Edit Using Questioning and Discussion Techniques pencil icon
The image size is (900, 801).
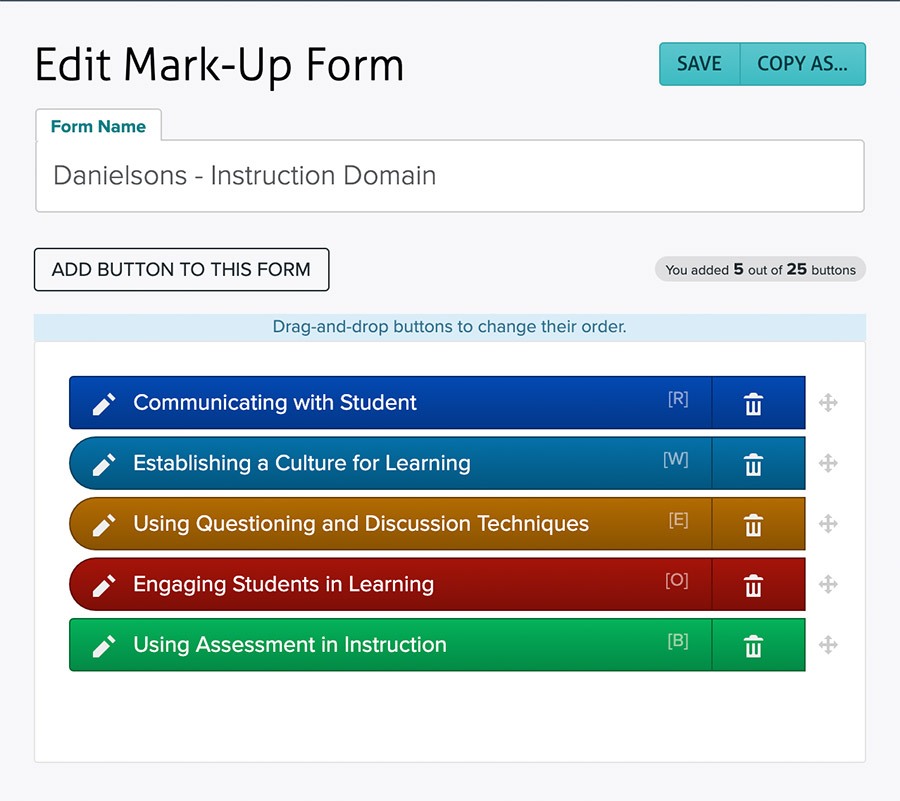pyautogui.click(x=104, y=525)
